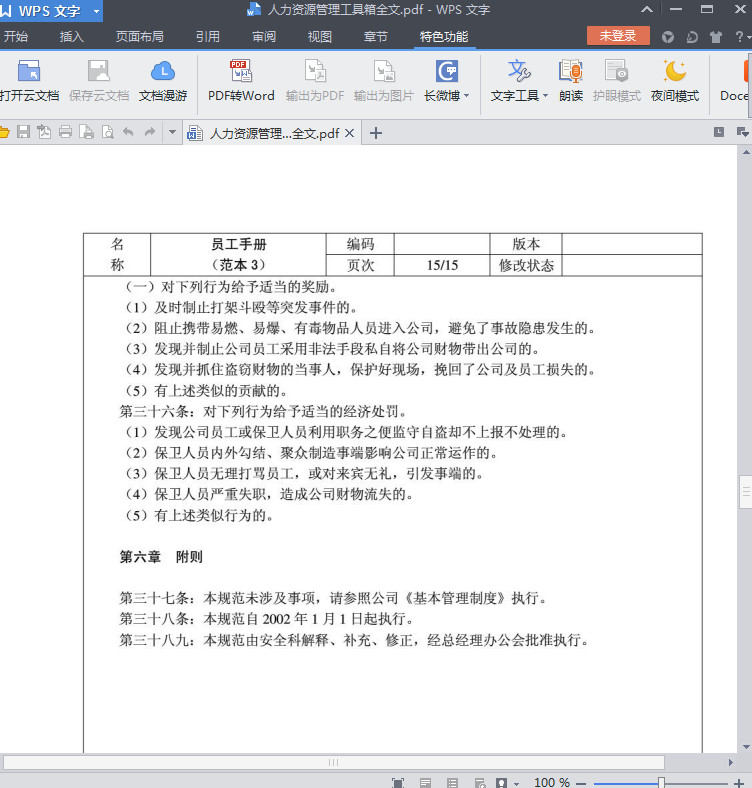Add a new document tab with plus
752x788 pixels.
[375, 133]
